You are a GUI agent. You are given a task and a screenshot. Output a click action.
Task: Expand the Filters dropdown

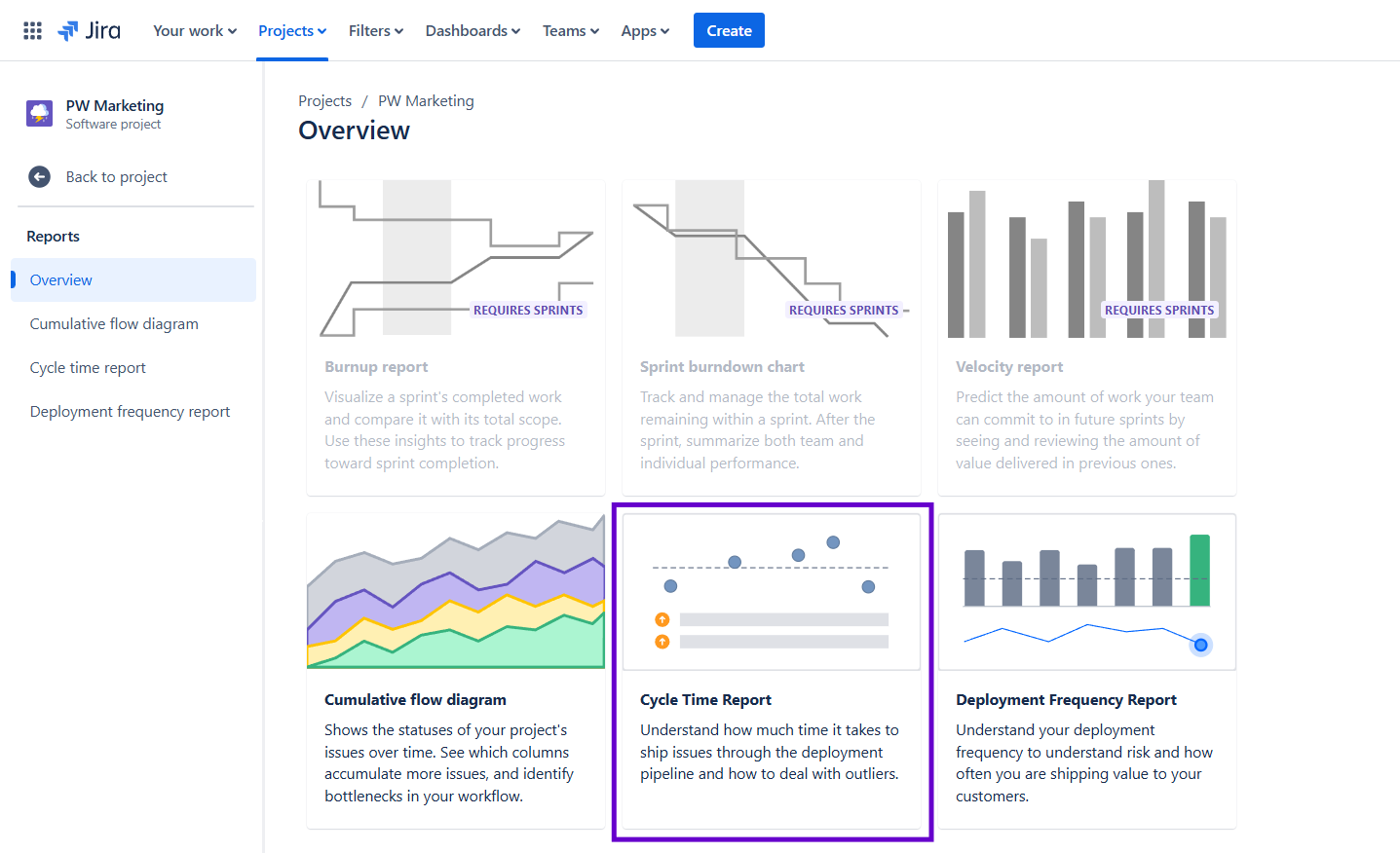pyautogui.click(x=375, y=30)
